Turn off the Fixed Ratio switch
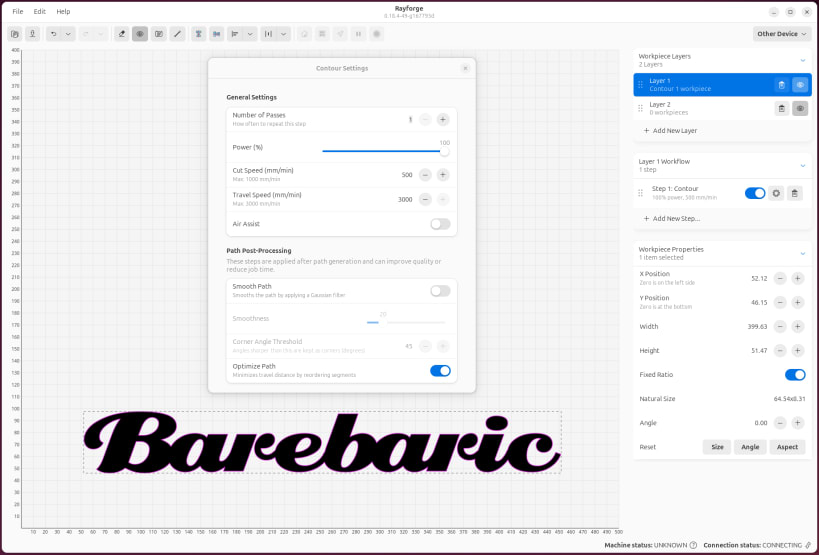Image resolution: width=819 pixels, height=555 pixels. (795, 375)
